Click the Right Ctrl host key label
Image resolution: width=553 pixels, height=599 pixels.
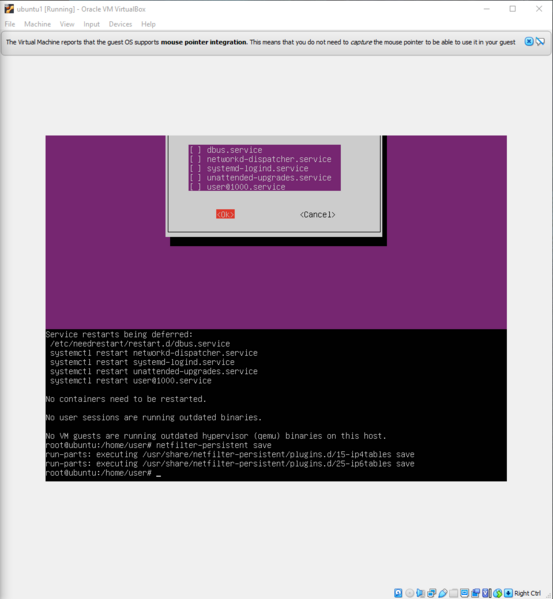(x=527, y=593)
